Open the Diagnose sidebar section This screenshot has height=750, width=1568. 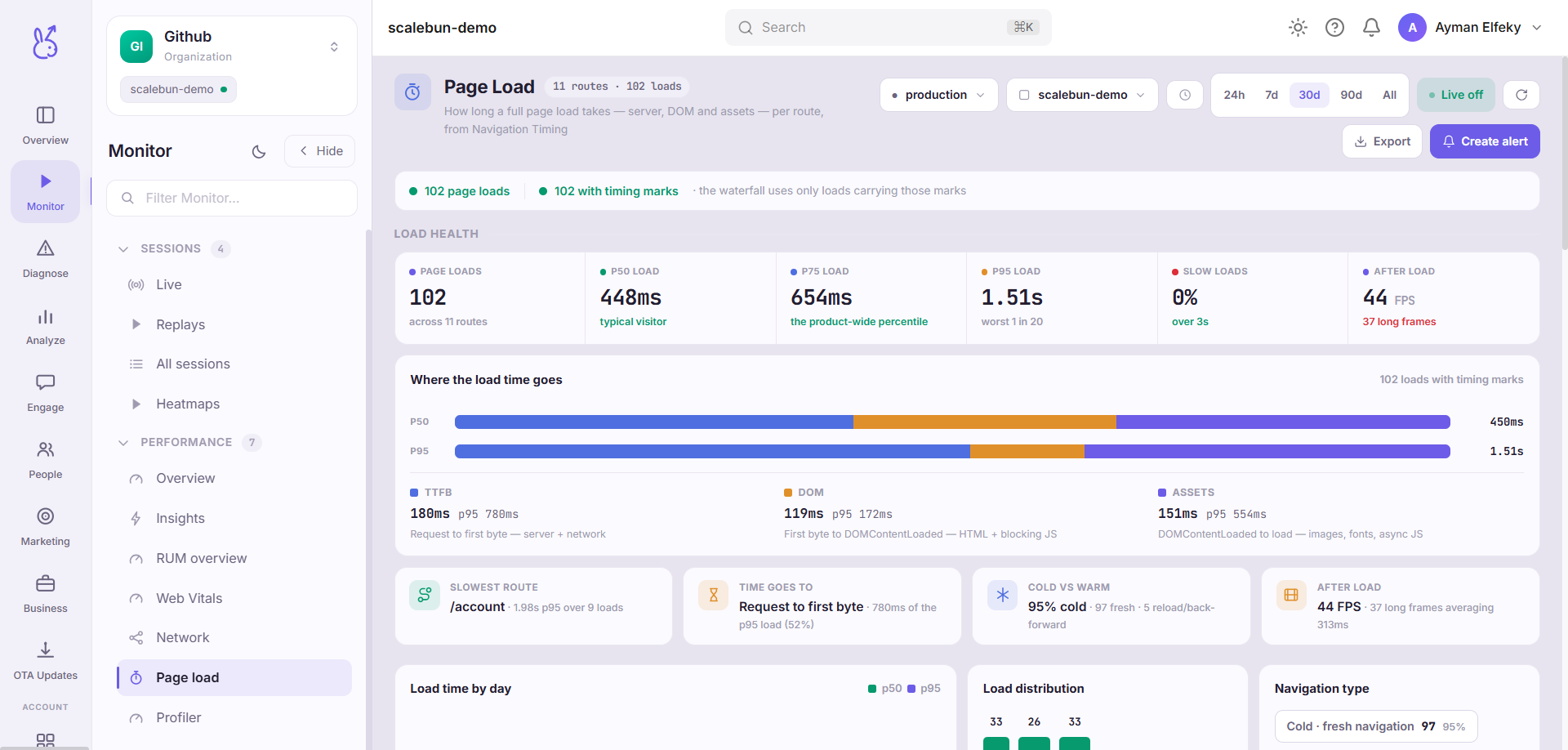click(x=46, y=259)
